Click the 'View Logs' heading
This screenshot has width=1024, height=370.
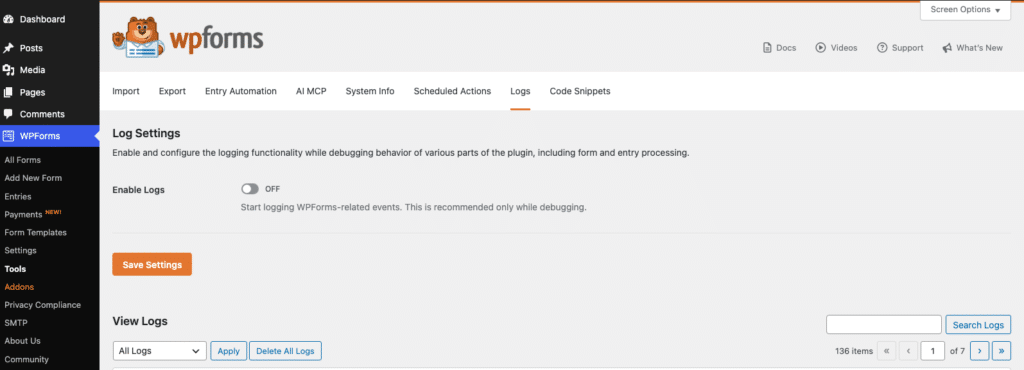pos(140,322)
